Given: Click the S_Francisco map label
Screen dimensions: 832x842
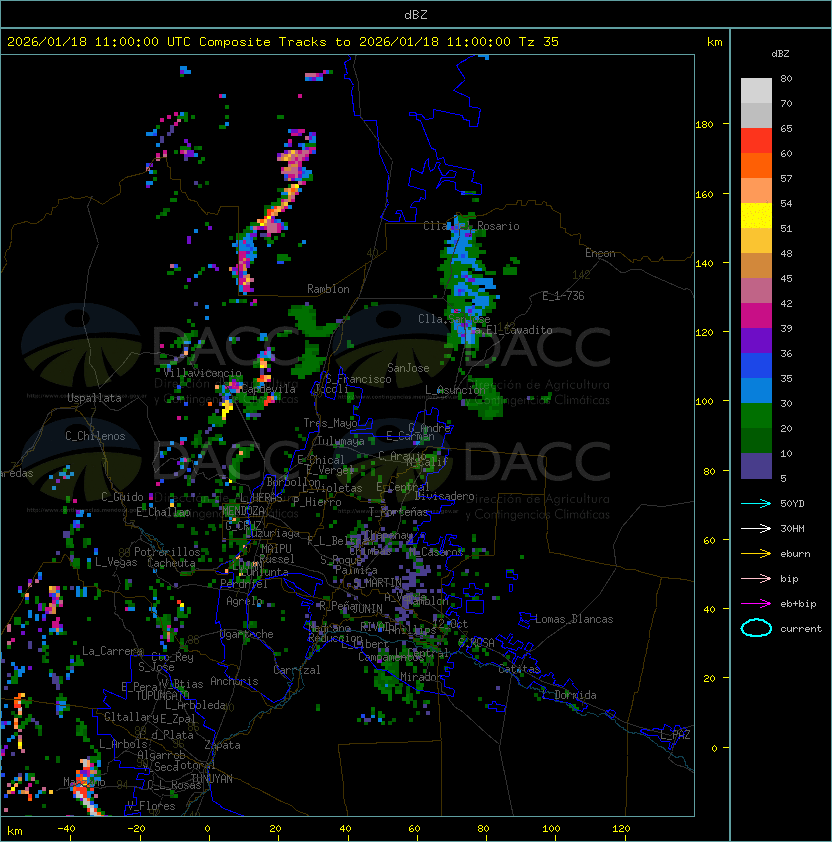Looking at the screenshot, I should coord(358,379).
